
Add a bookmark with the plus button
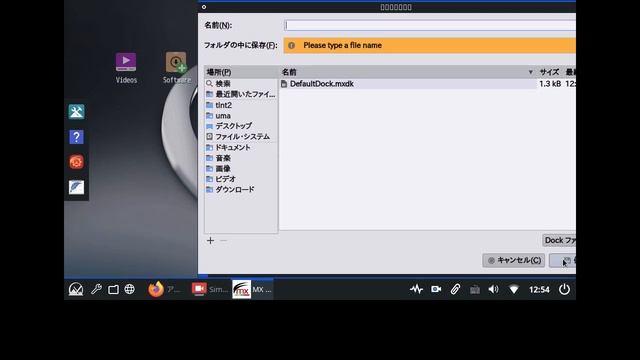tap(210, 240)
